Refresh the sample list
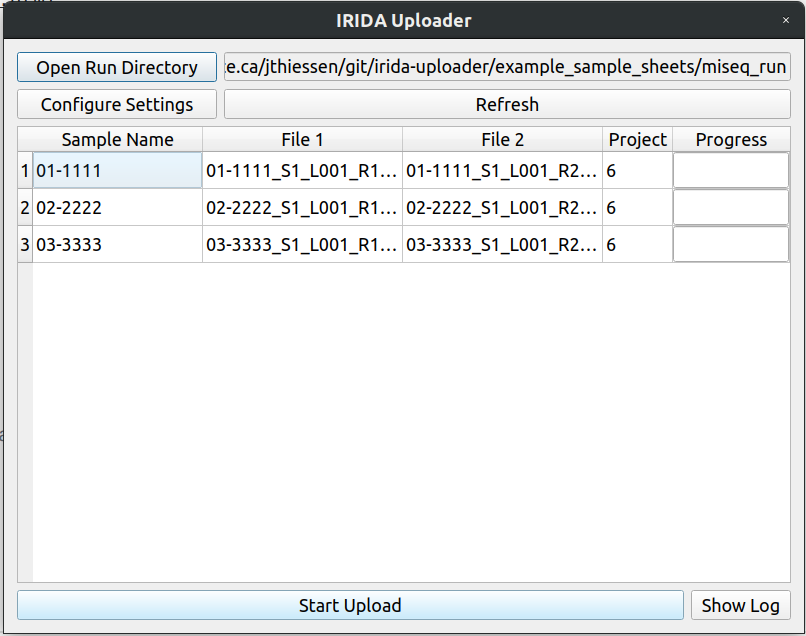Image resolution: width=806 pixels, height=636 pixels. pos(507,104)
